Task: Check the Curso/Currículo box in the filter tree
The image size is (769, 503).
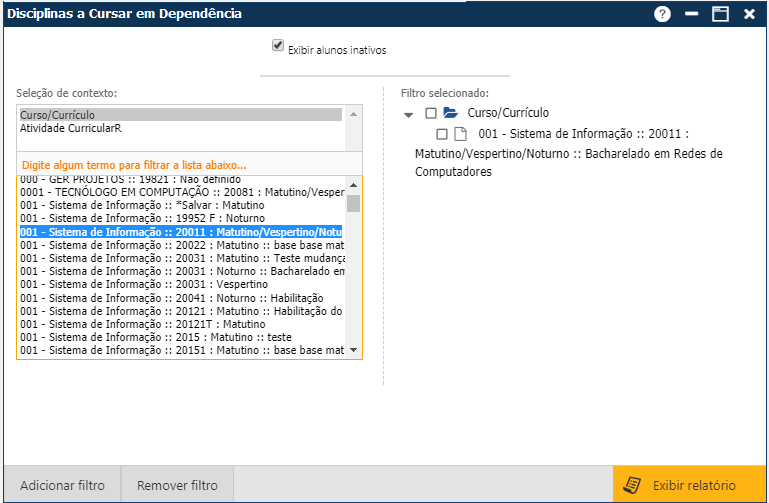Action: tap(431, 113)
